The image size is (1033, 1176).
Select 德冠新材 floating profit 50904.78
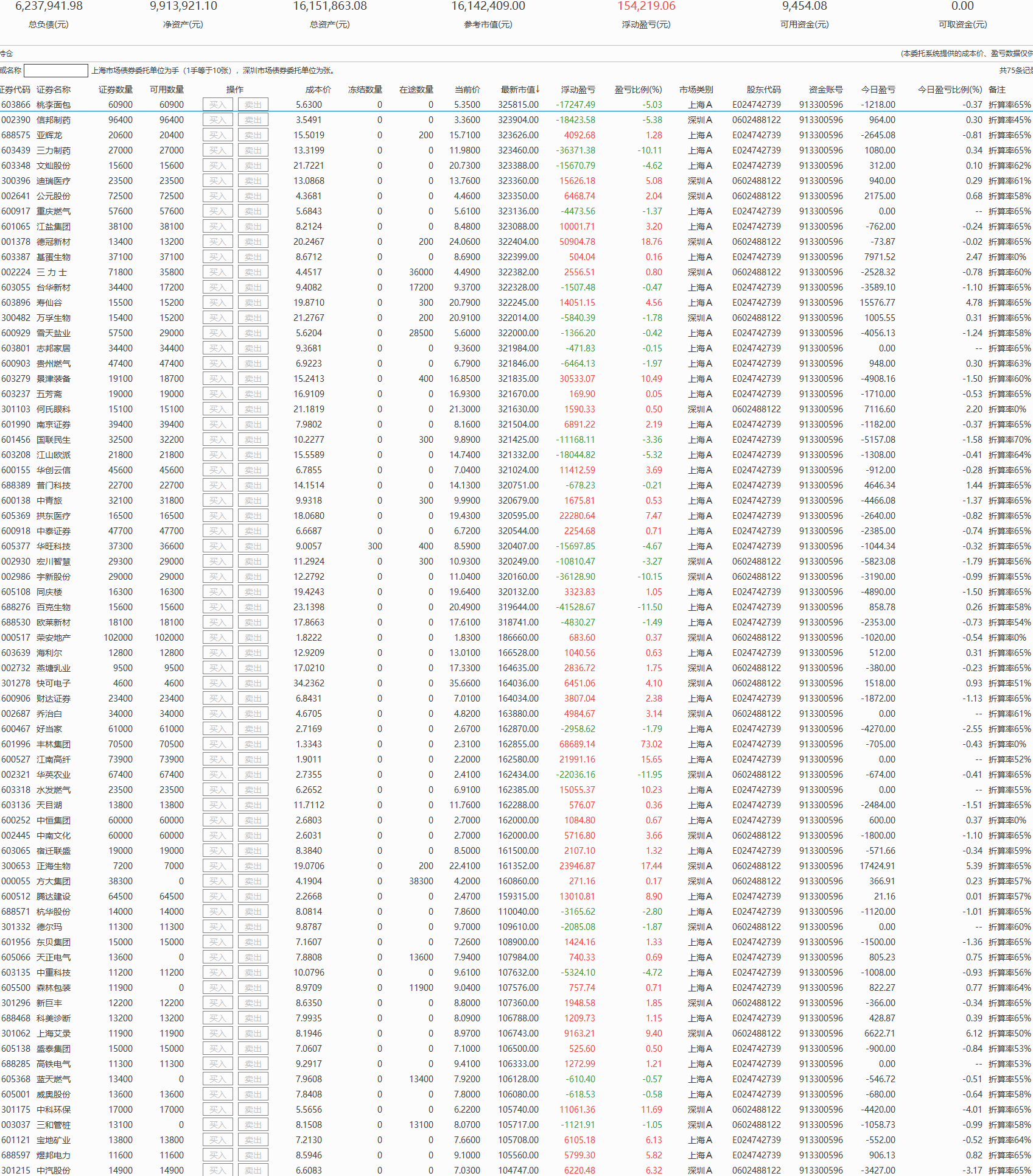pos(577,242)
